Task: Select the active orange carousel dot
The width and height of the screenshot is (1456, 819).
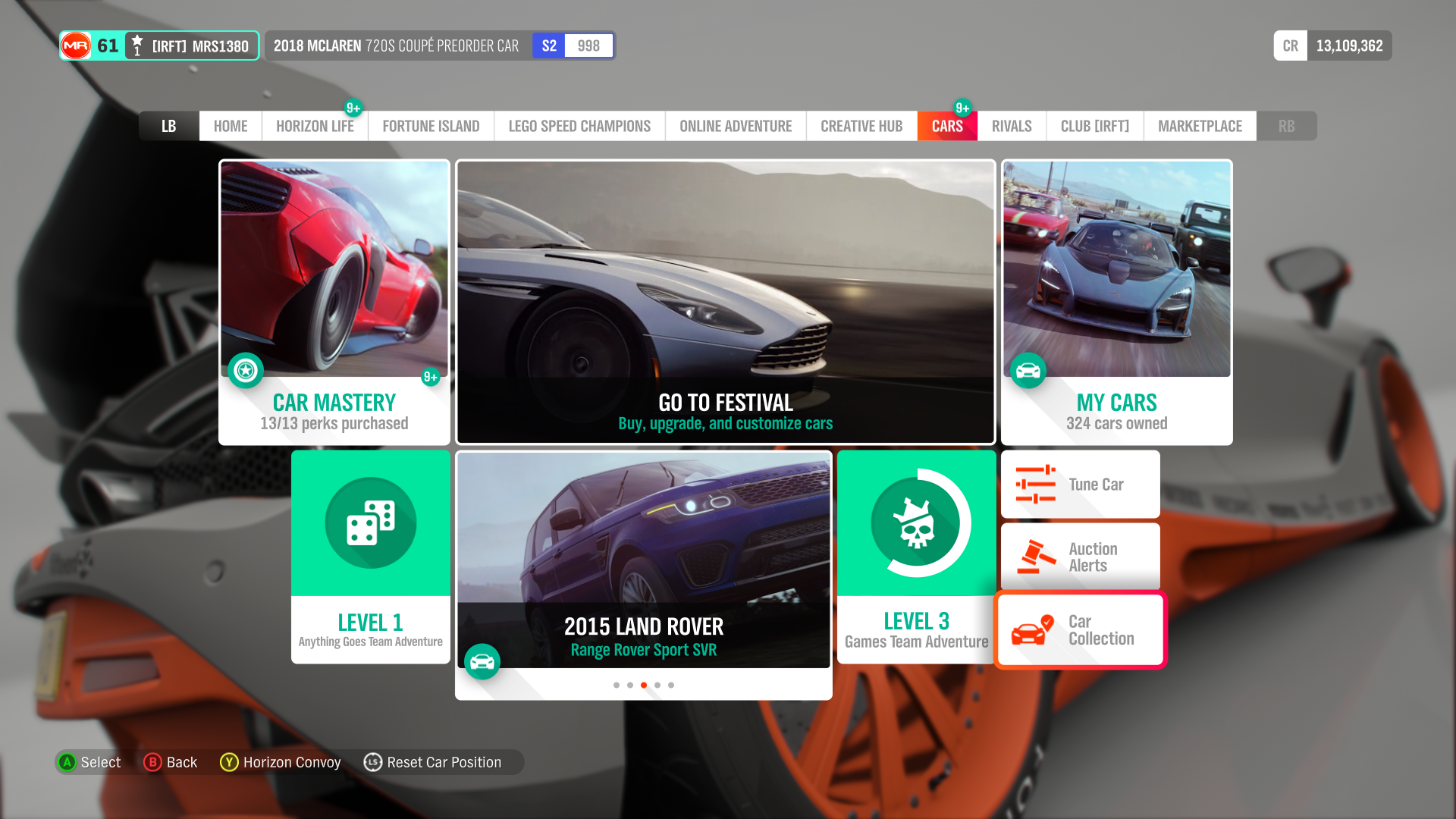Action: click(x=644, y=685)
